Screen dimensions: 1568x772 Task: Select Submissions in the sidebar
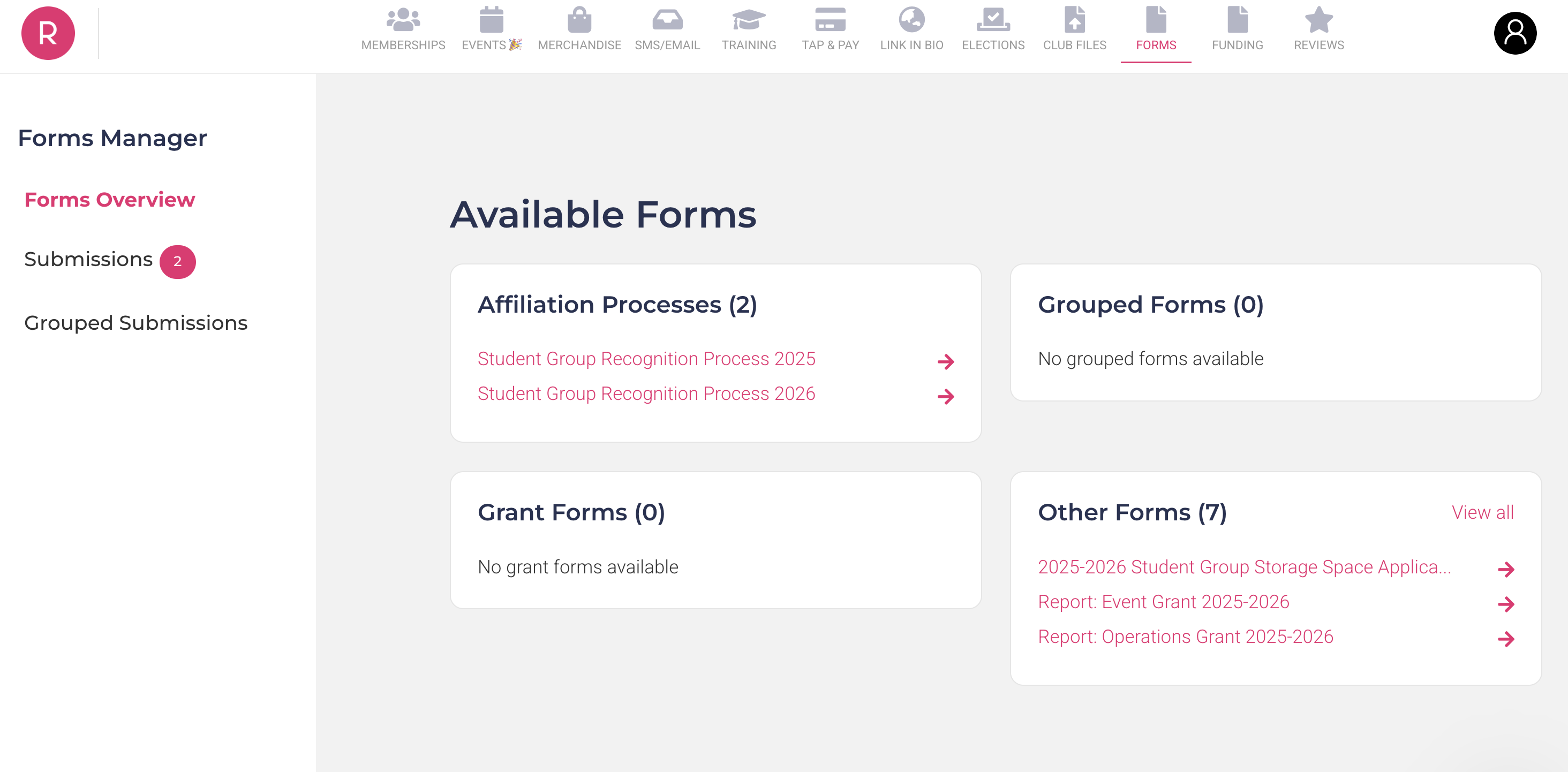coord(89,260)
